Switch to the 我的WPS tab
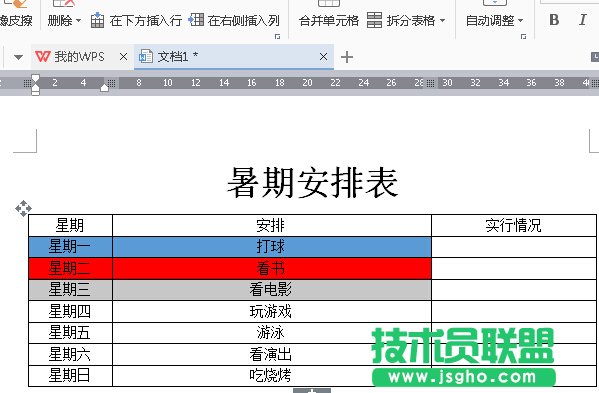 coord(79,57)
